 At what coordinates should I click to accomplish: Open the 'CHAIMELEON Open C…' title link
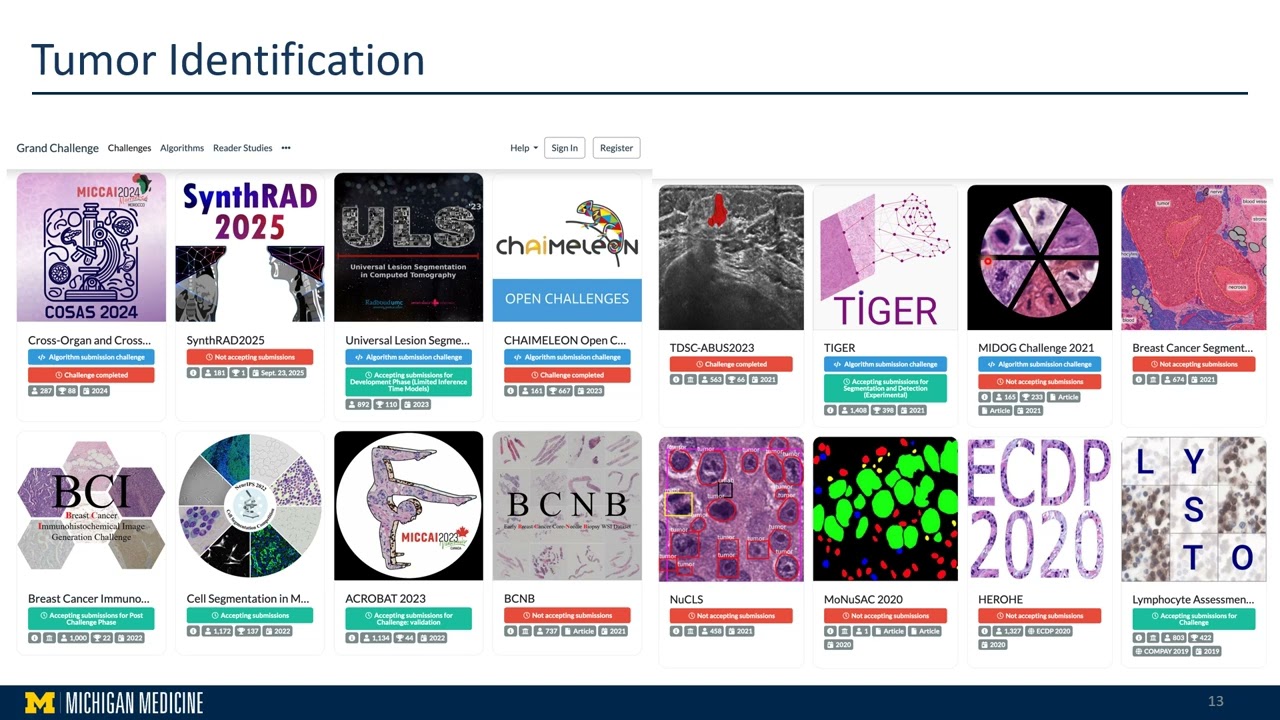click(565, 340)
